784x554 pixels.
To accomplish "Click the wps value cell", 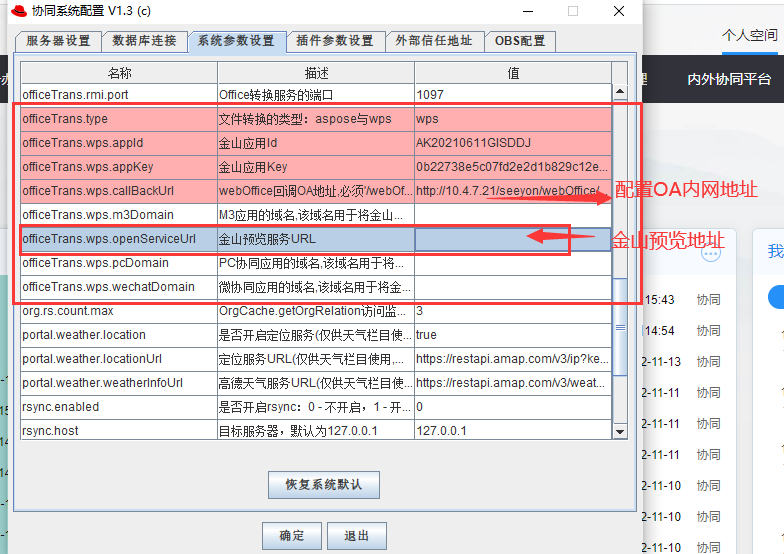I will point(513,119).
